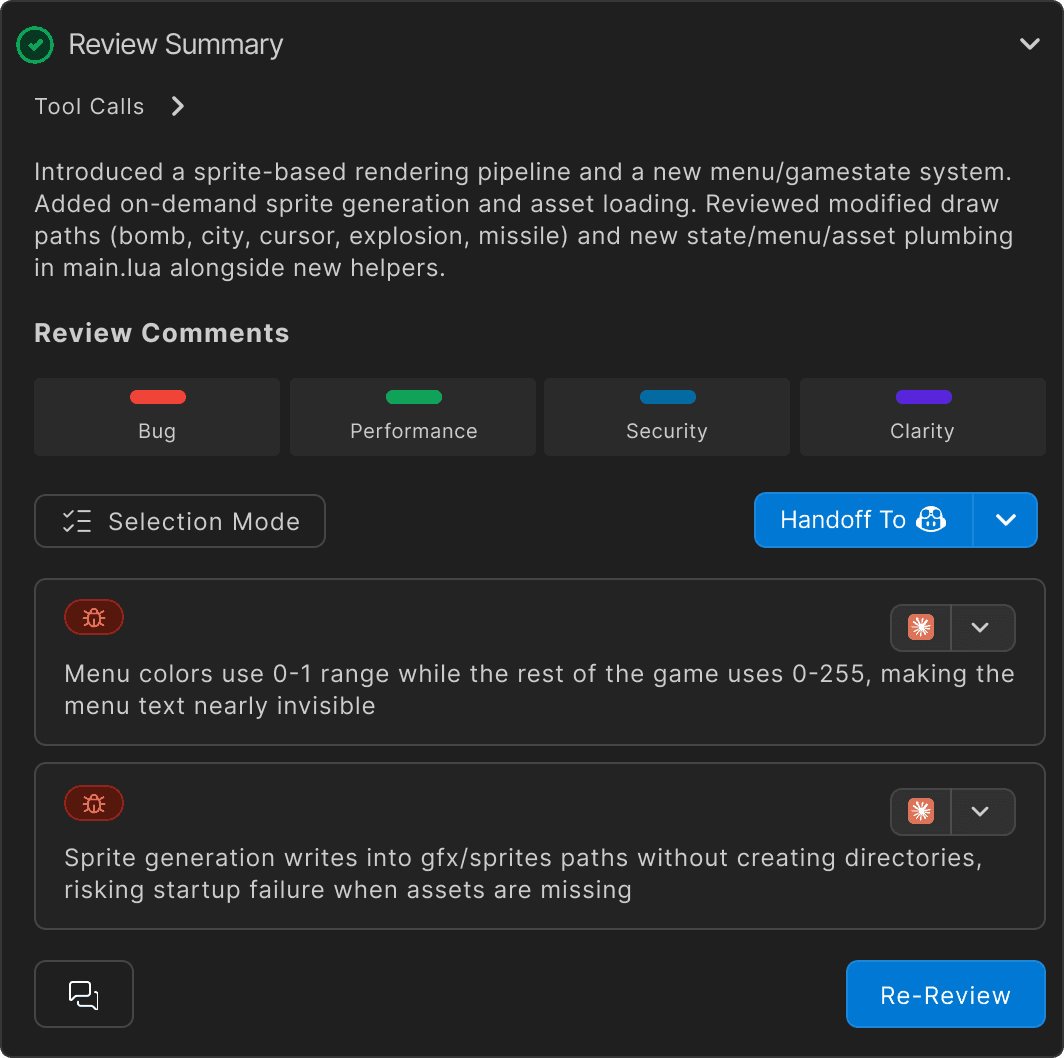Click the red Bug color pill
Image resolution: width=1064 pixels, height=1058 pixels.
(x=157, y=397)
